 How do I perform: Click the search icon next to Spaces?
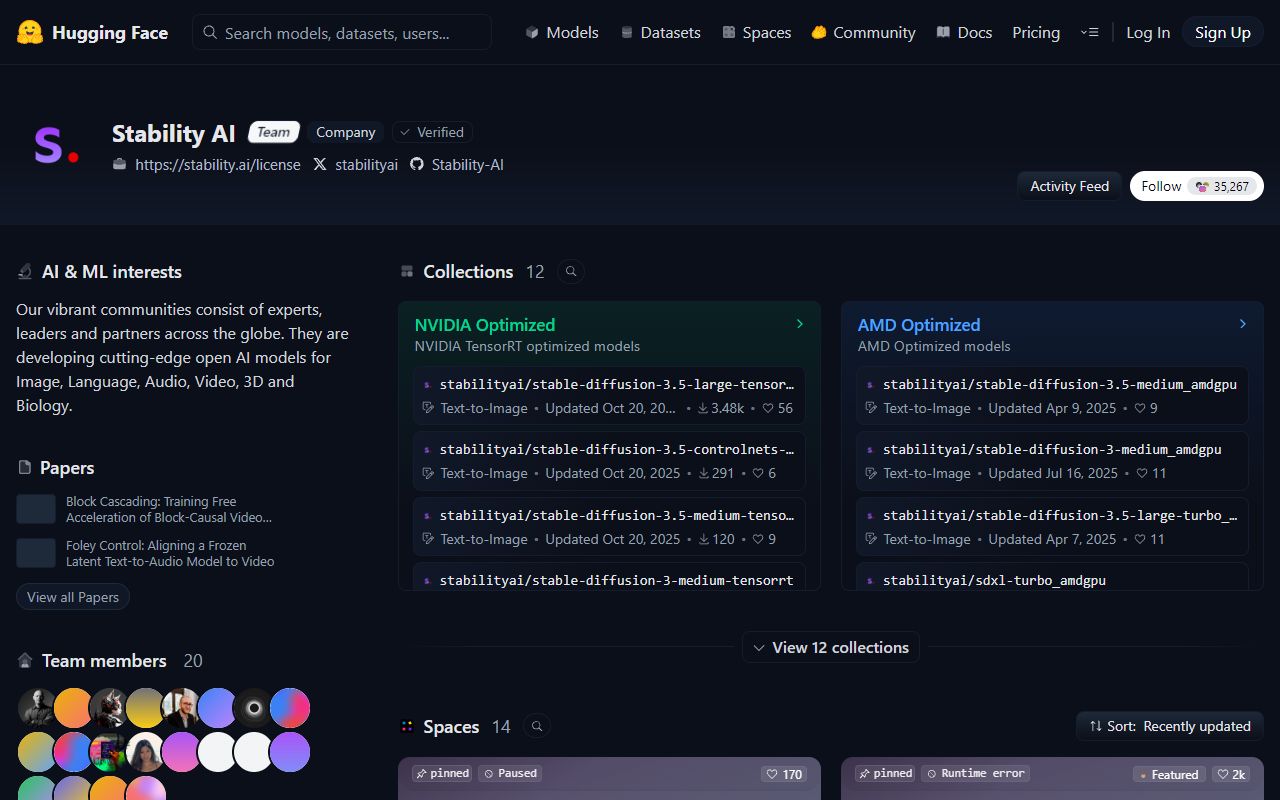click(x=537, y=726)
